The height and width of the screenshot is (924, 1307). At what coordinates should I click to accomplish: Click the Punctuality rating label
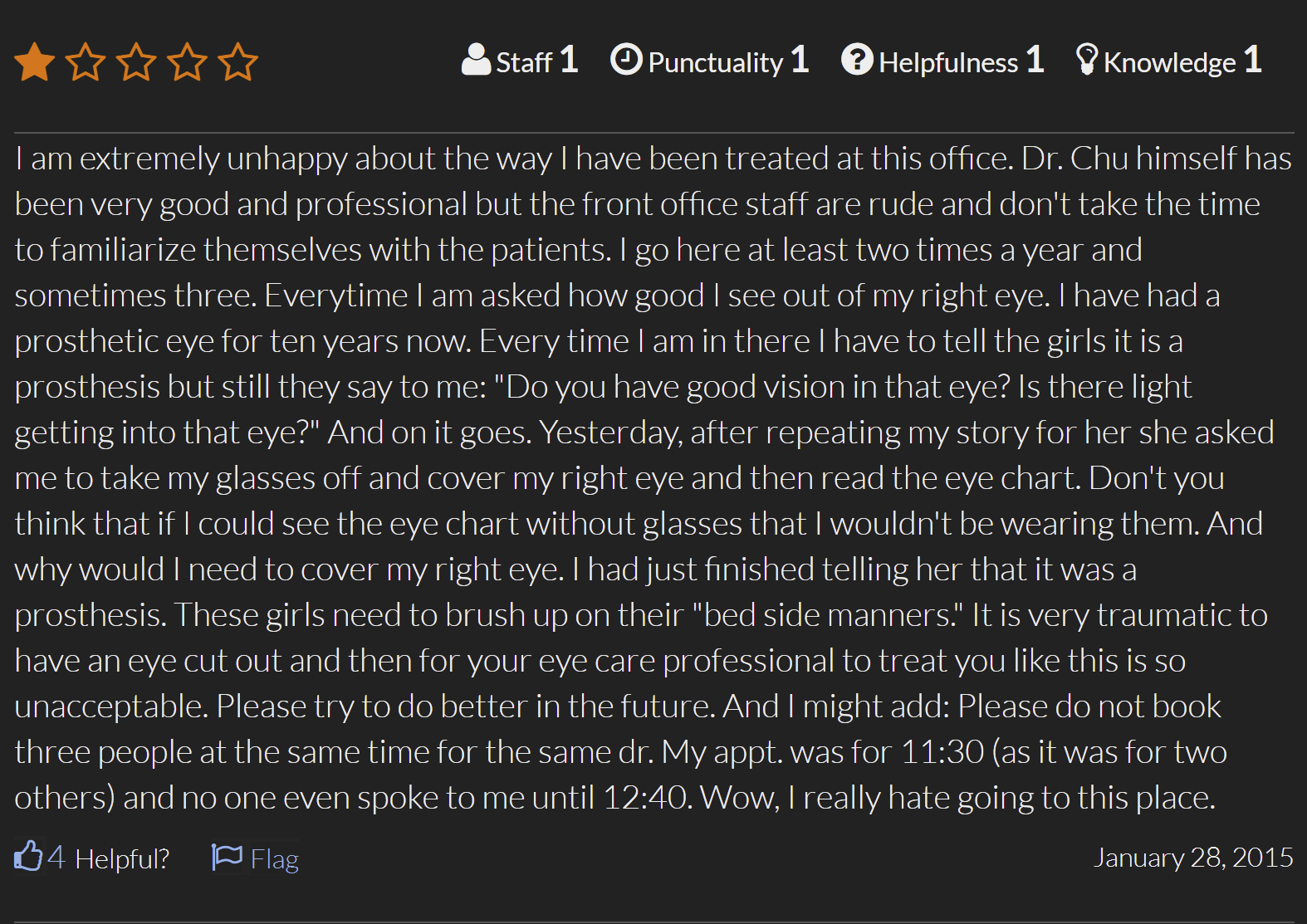[x=716, y=62]
